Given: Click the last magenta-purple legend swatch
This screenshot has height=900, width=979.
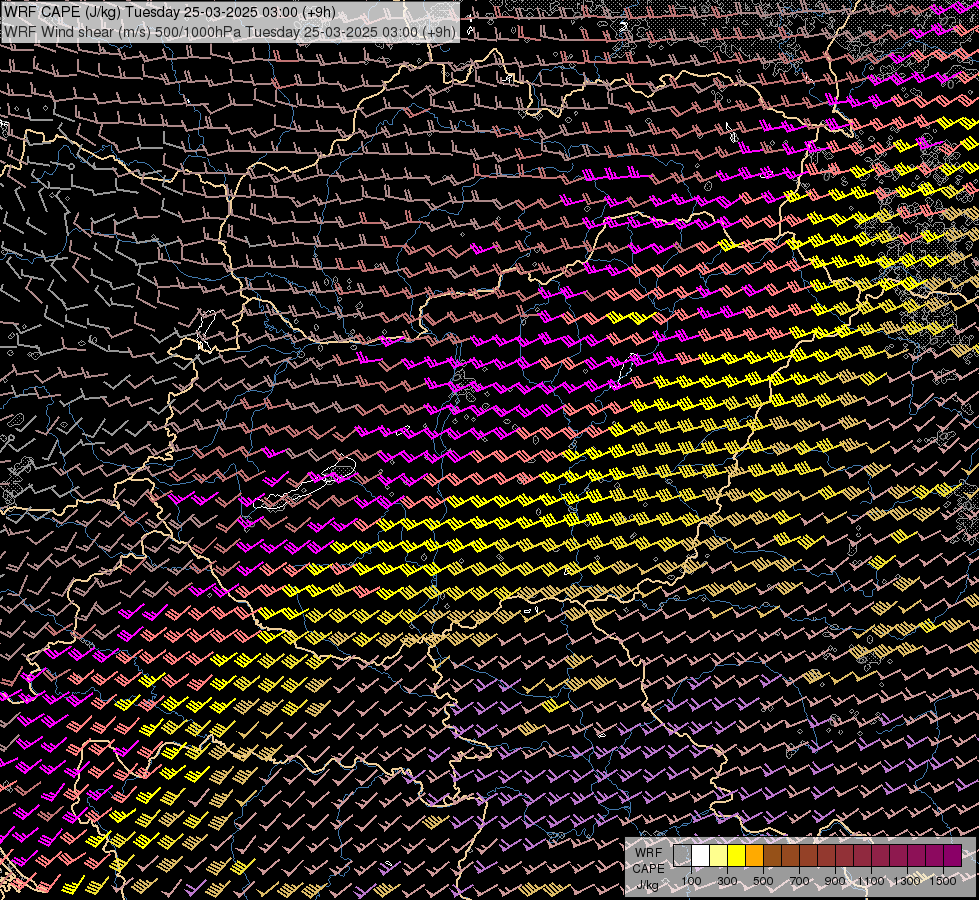Looking at the screenshot, I should pyautogui.click(x=952, y=856).
